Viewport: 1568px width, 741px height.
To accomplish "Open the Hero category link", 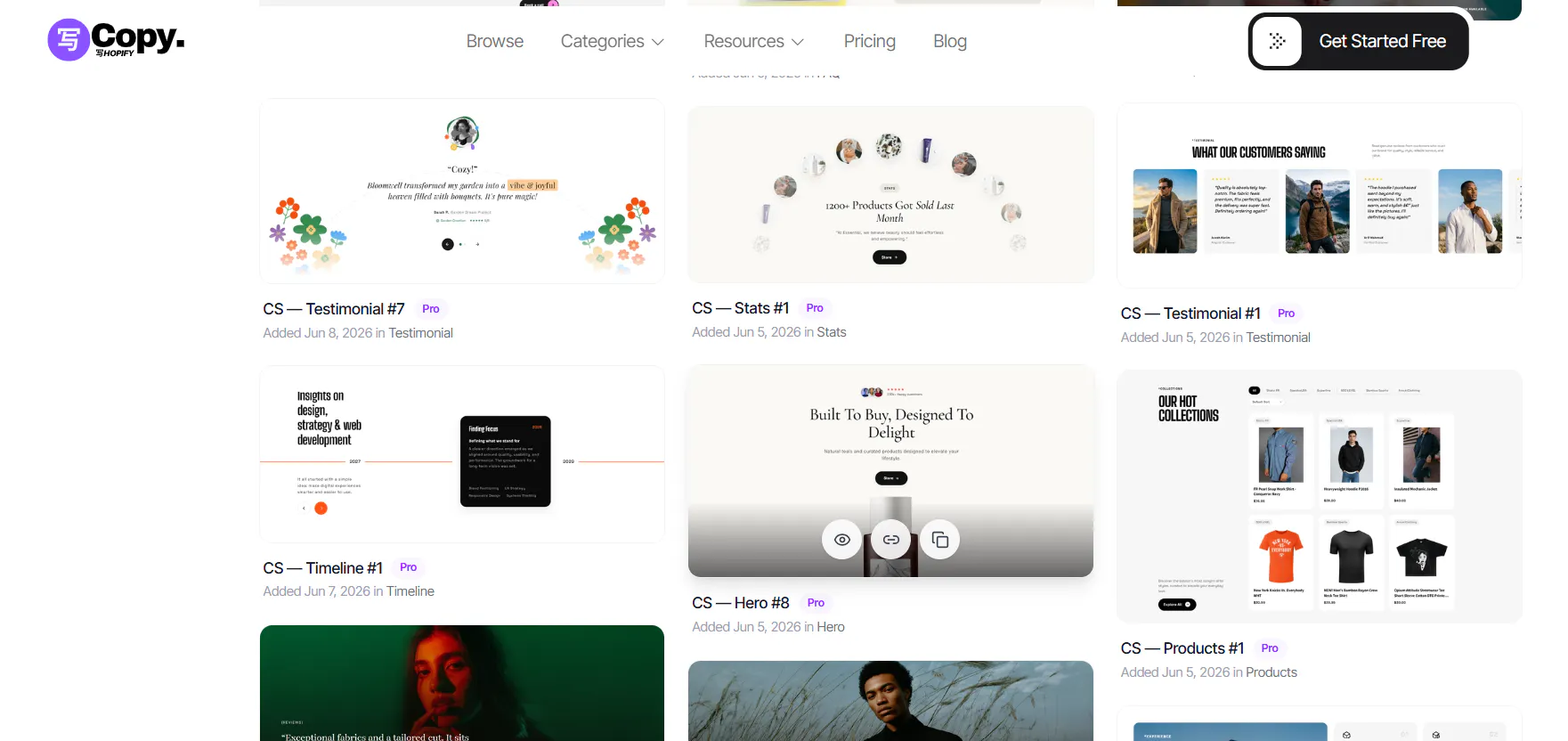I will (831, 627).
